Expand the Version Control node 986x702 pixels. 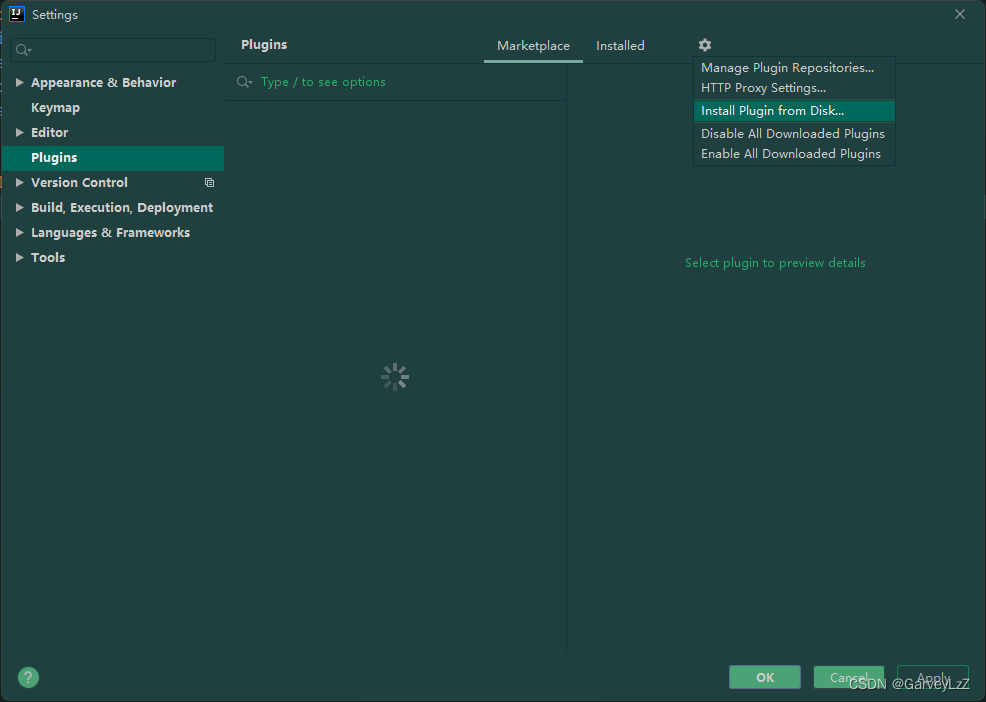point(18,182)
